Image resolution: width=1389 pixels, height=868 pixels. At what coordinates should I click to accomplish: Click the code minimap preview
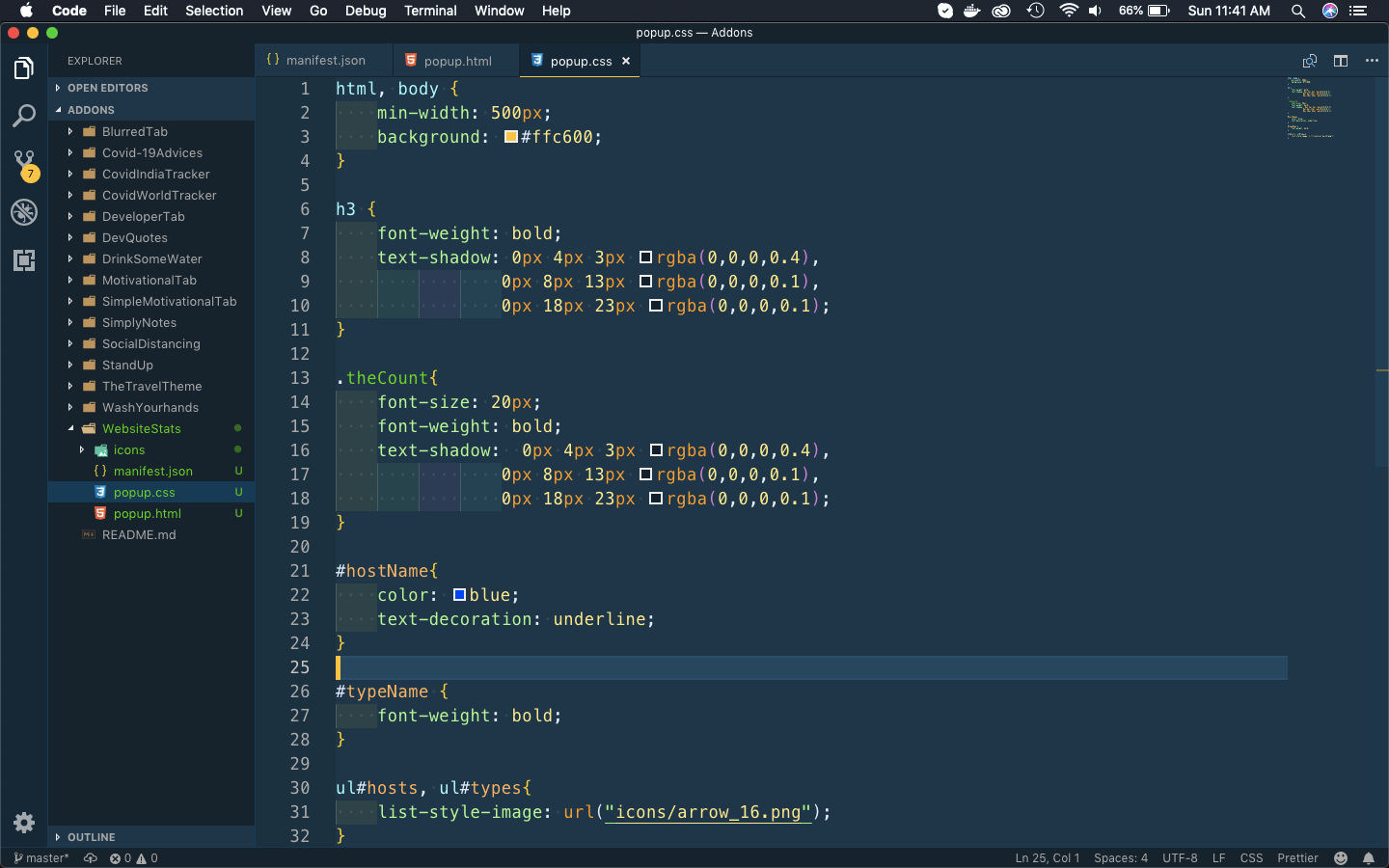point(1310,108)
